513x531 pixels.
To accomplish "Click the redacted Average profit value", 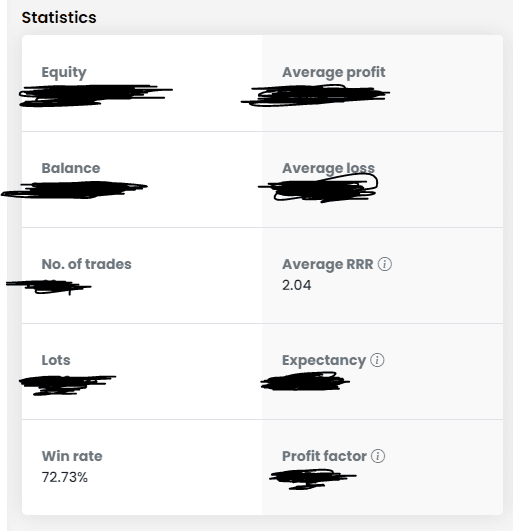I will pyautogui.click(x=315, y=95).
